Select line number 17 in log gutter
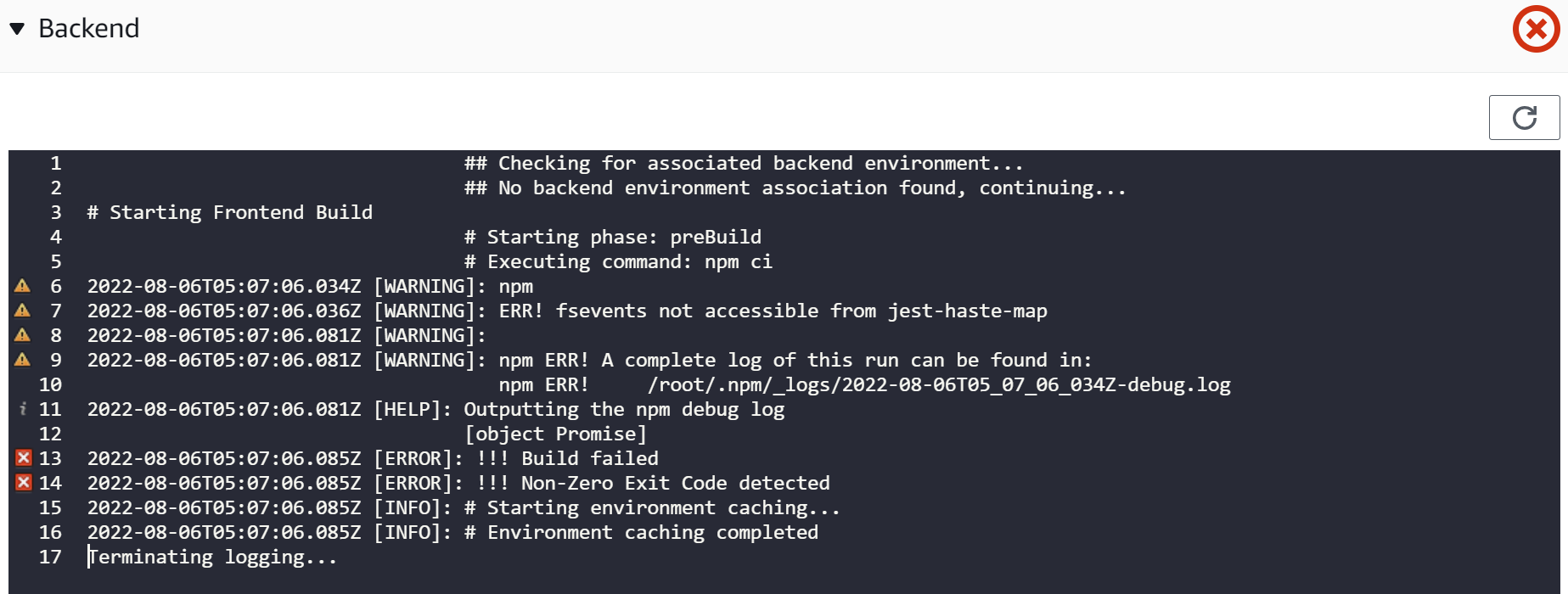1568x594 pixels. [50, 557]
